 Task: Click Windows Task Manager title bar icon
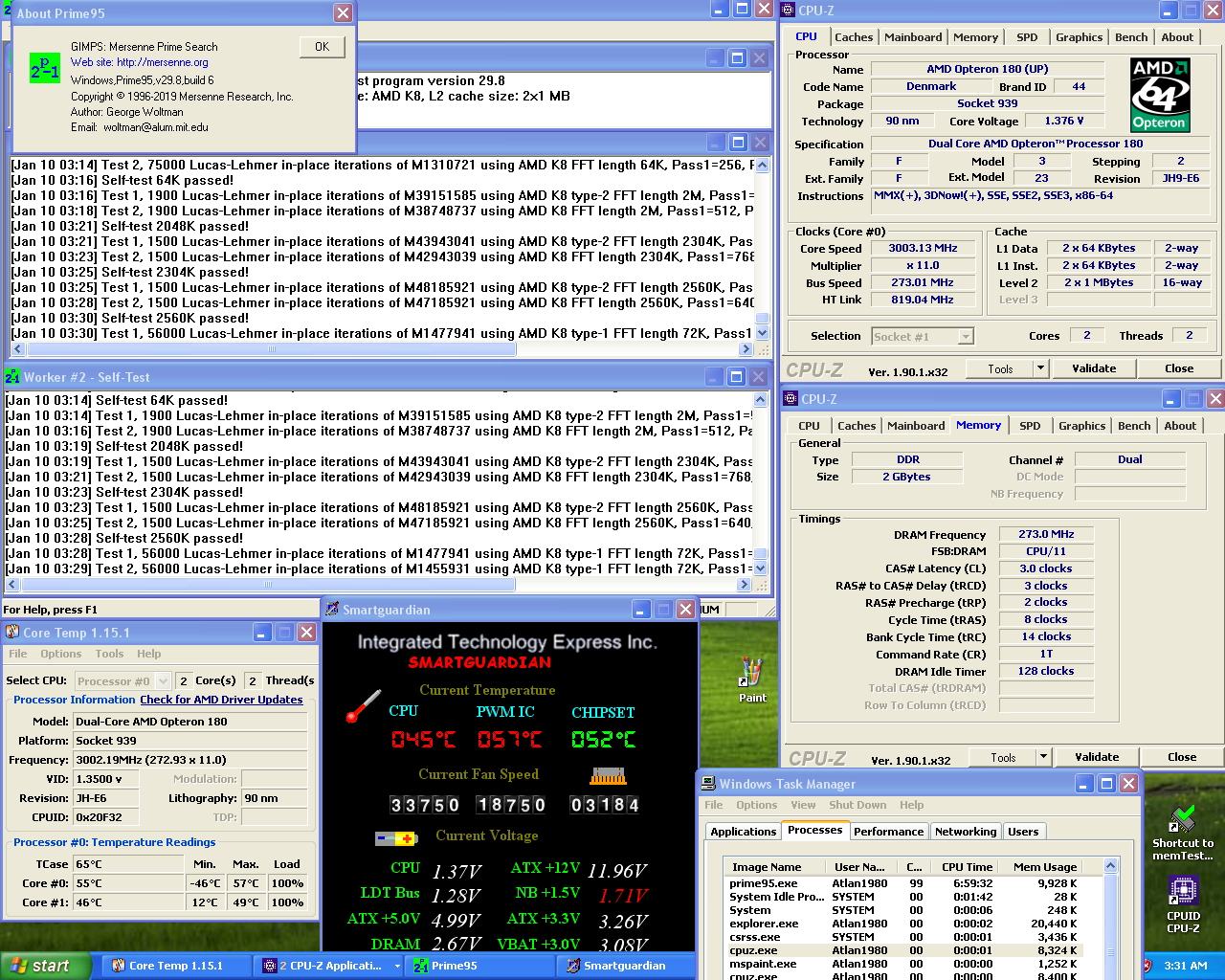pyautogui.click(x=708, y=783)
